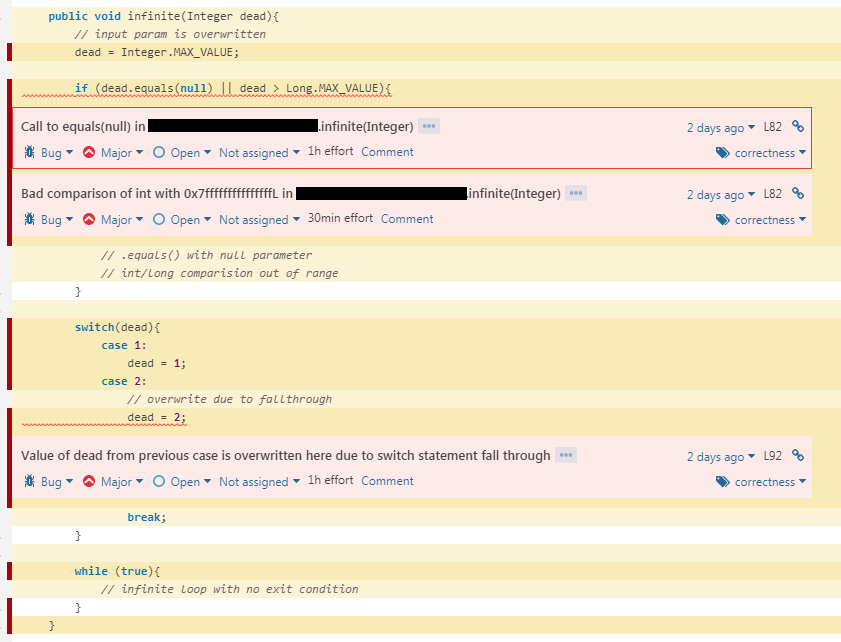Click L82 line label on Bad comparison issue

click(772, 194)
